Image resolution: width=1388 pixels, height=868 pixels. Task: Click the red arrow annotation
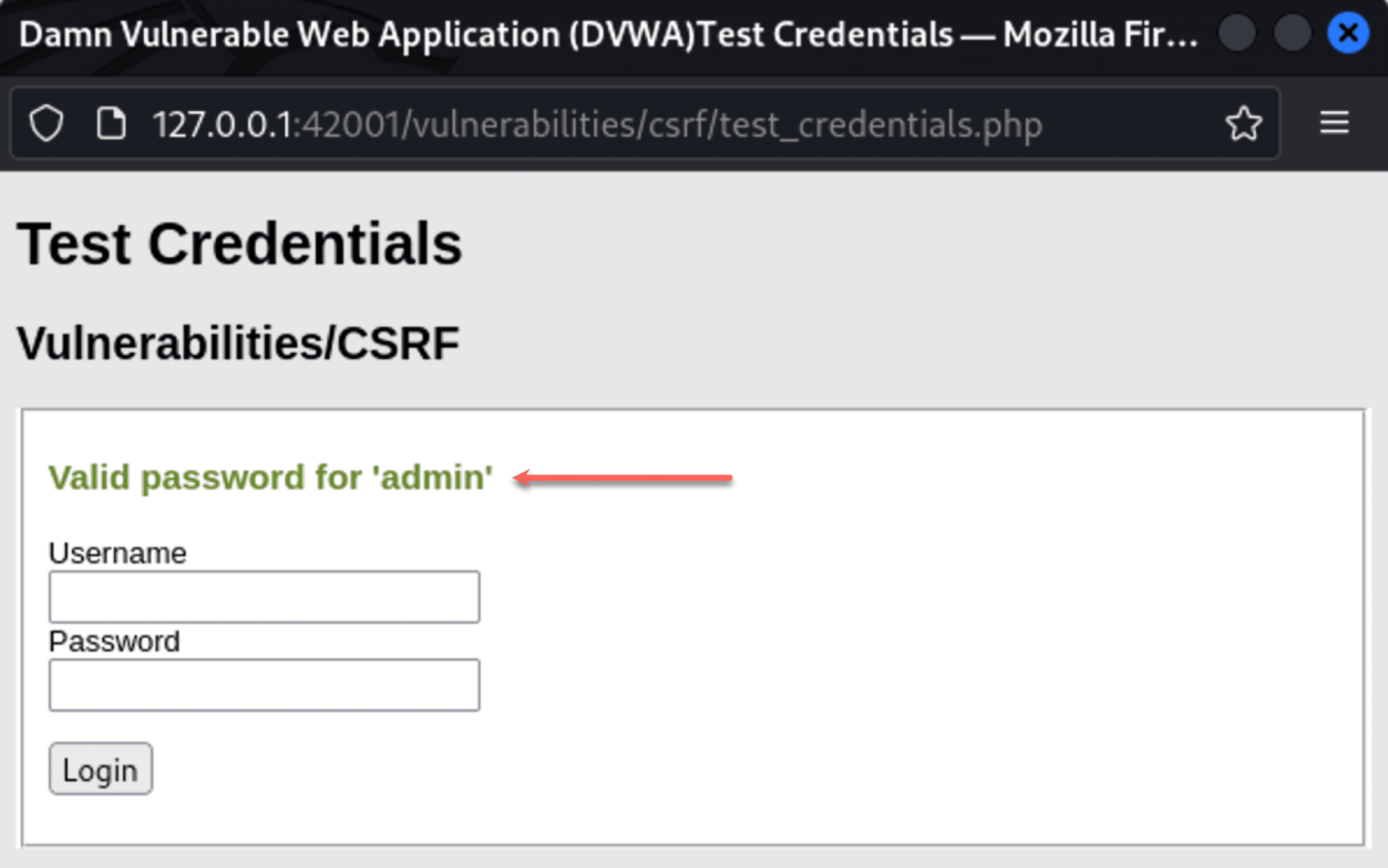pos(623,478)
